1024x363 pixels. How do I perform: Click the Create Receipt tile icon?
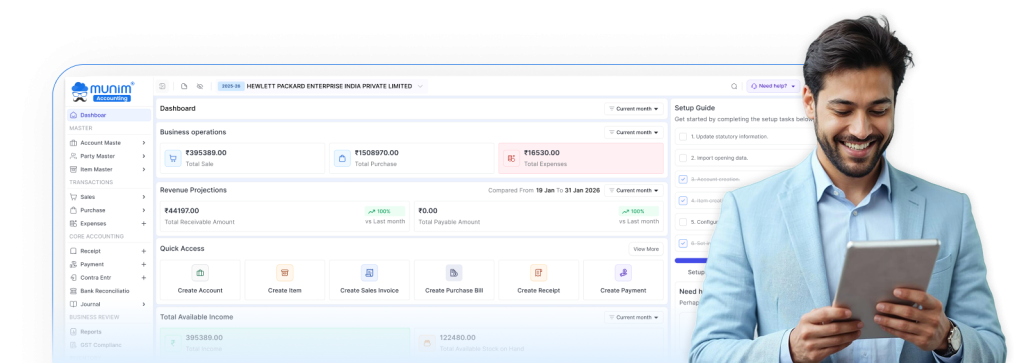[539, 273]
